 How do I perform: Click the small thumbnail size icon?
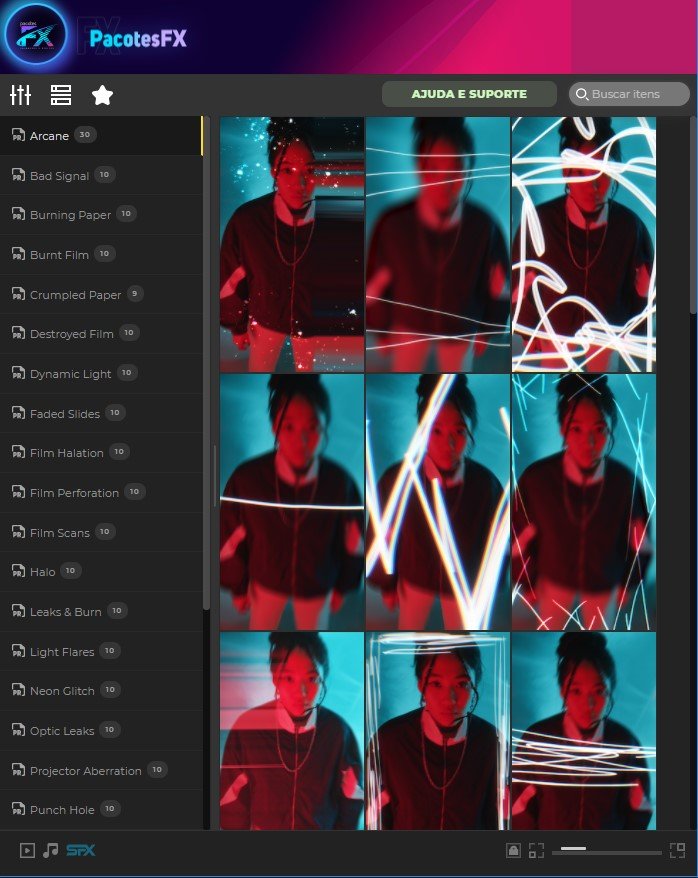pos(537,850)
